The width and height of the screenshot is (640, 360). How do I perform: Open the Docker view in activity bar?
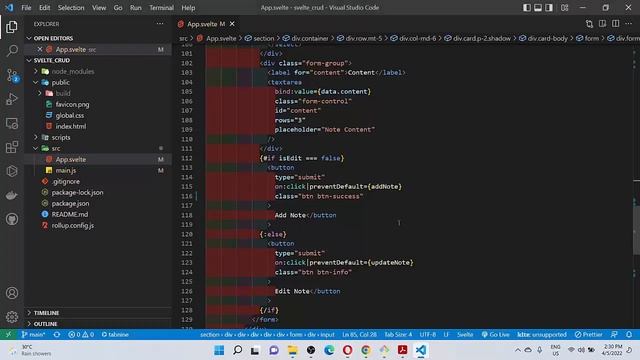(x=12, y=195)
